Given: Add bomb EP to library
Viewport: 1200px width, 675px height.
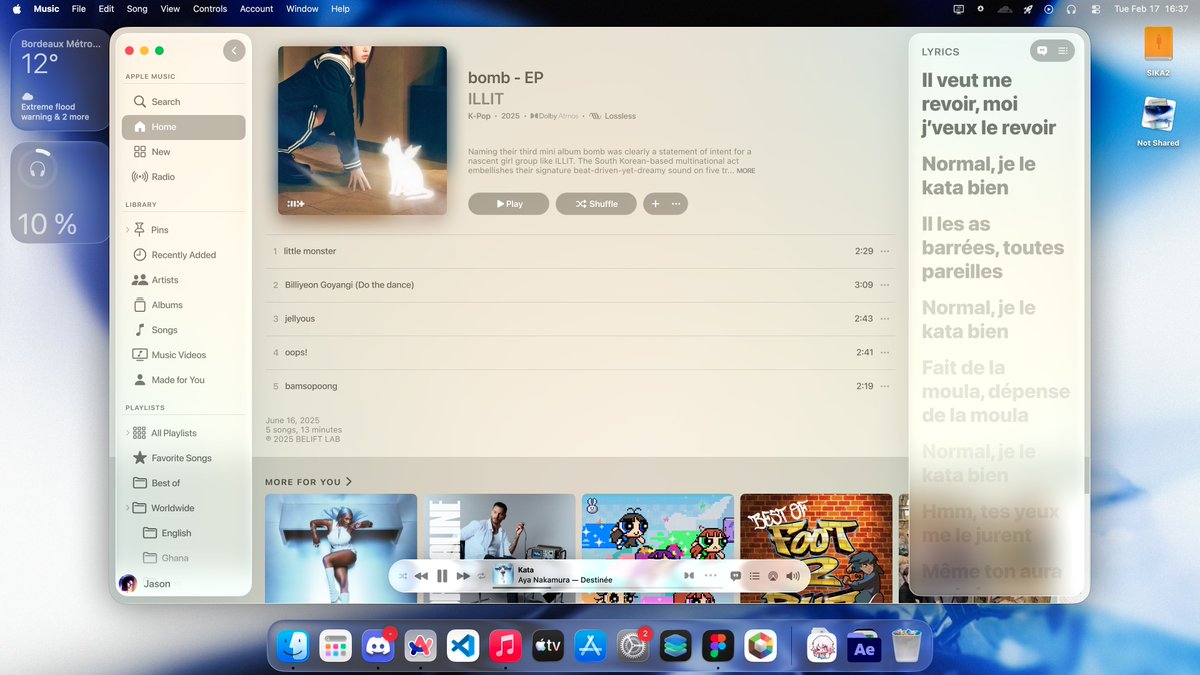Looking at the screenshot, I should click(655, 204).
